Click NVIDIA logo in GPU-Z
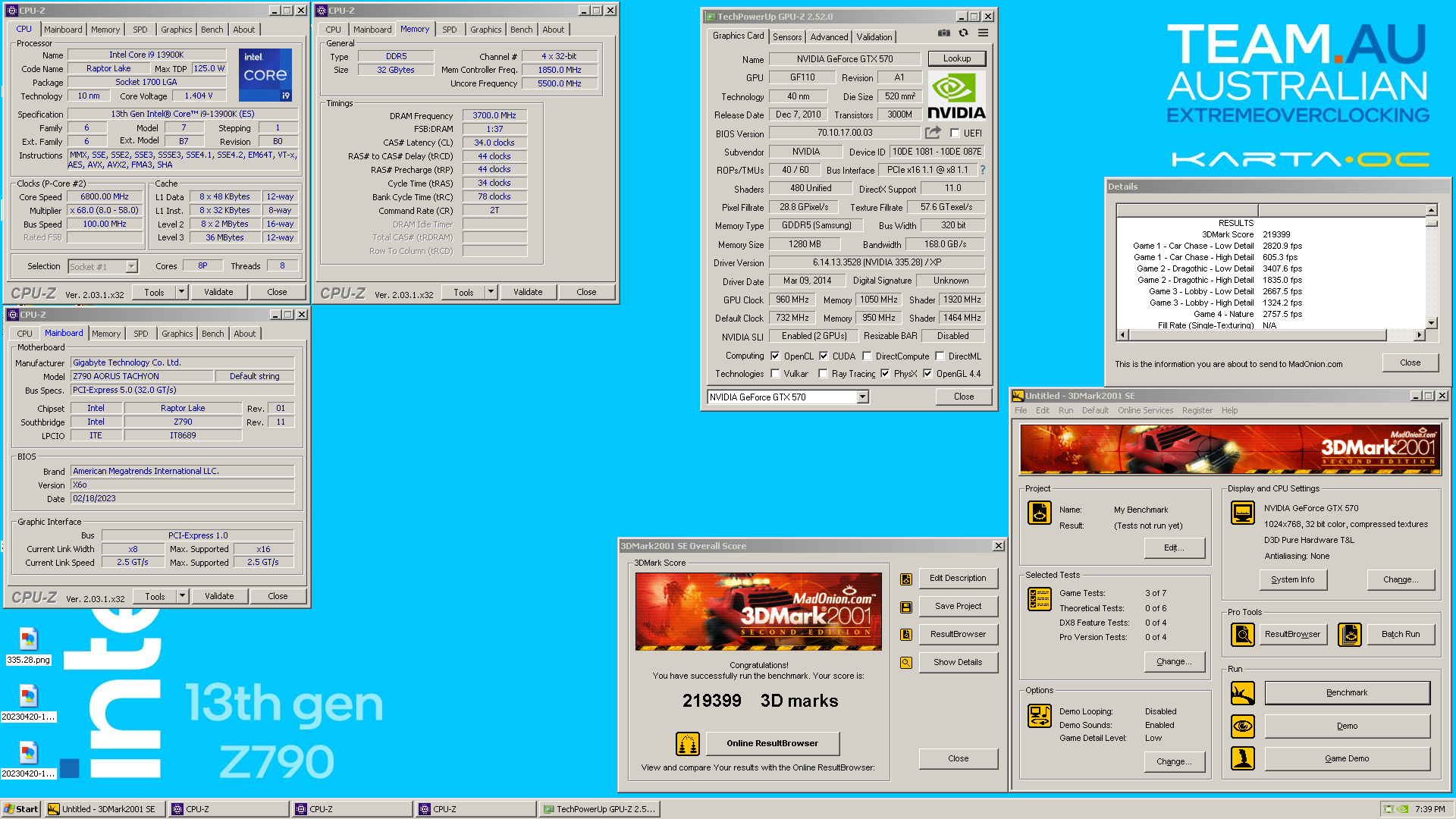1456x819 pixels. pos(956,96)
